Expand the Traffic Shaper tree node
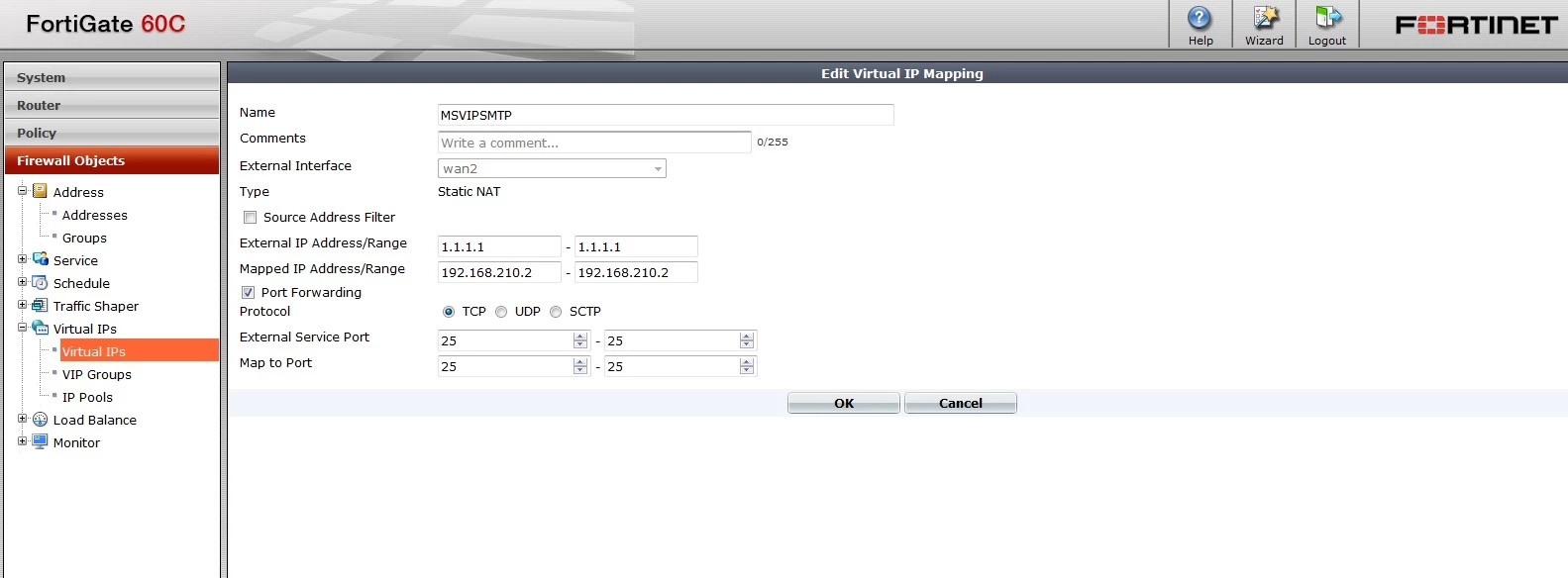The width and height of the screenshot is (1568, 578). click(22, 304)
